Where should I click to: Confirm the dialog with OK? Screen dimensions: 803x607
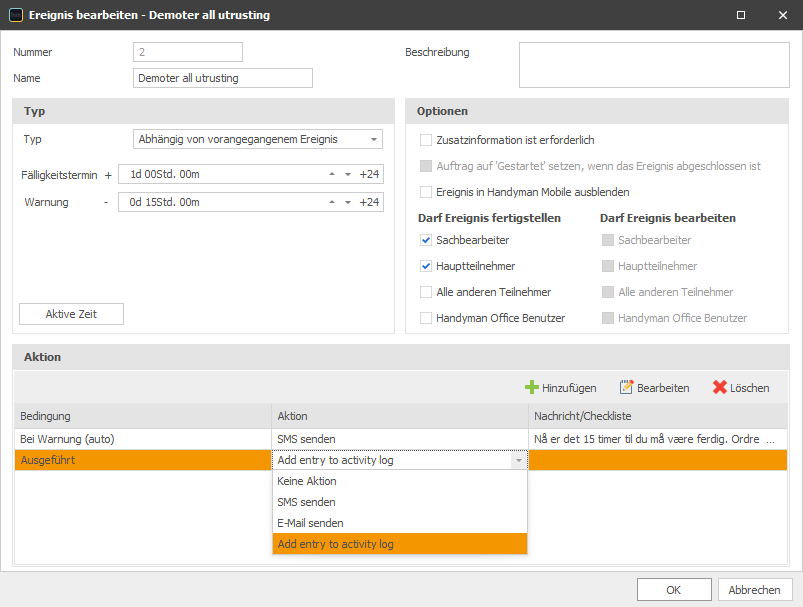coord(674,590)
